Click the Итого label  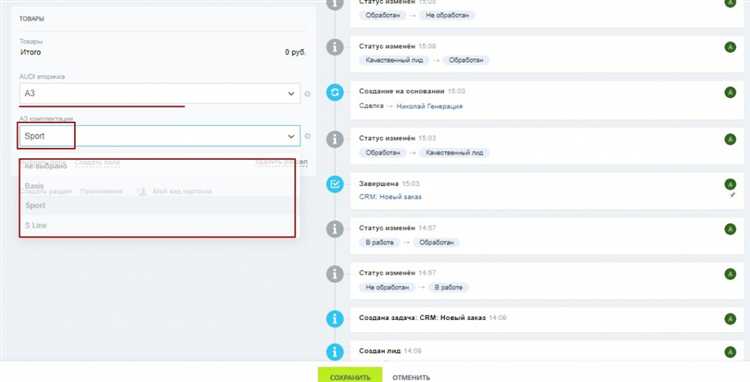point(31,52)
